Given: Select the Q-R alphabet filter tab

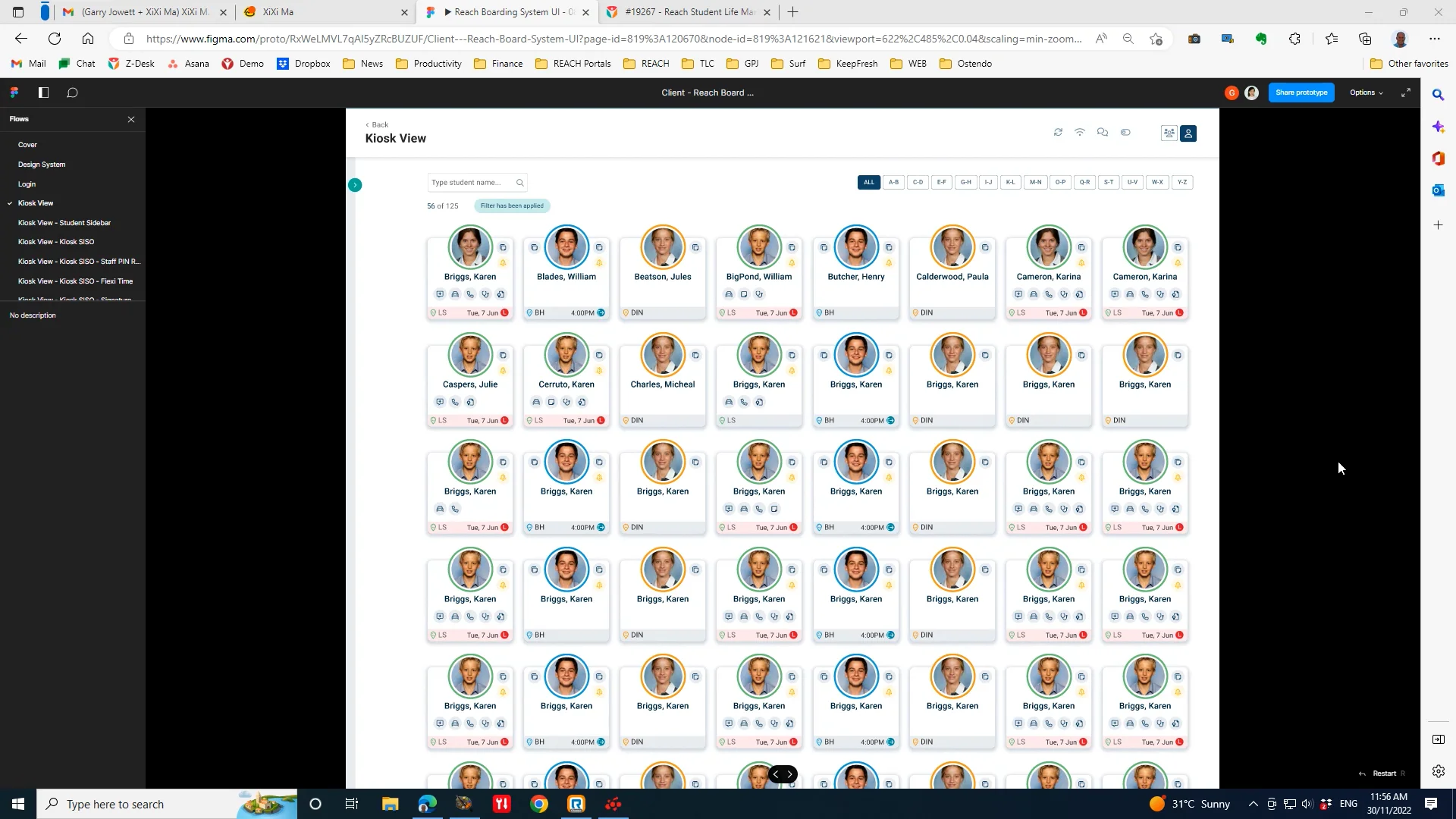Looking at the screenshot, I should coord(1084,182).
